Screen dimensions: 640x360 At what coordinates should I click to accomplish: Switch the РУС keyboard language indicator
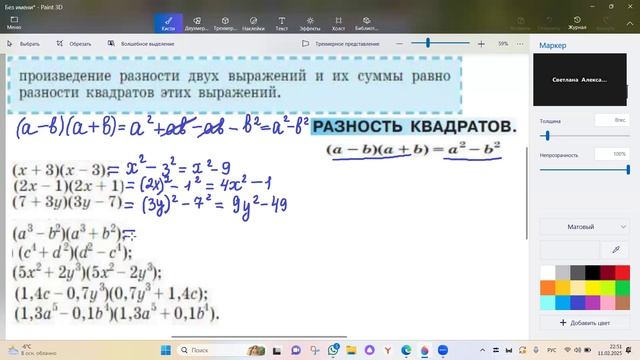pyautogui.click(x=551, y=350)
